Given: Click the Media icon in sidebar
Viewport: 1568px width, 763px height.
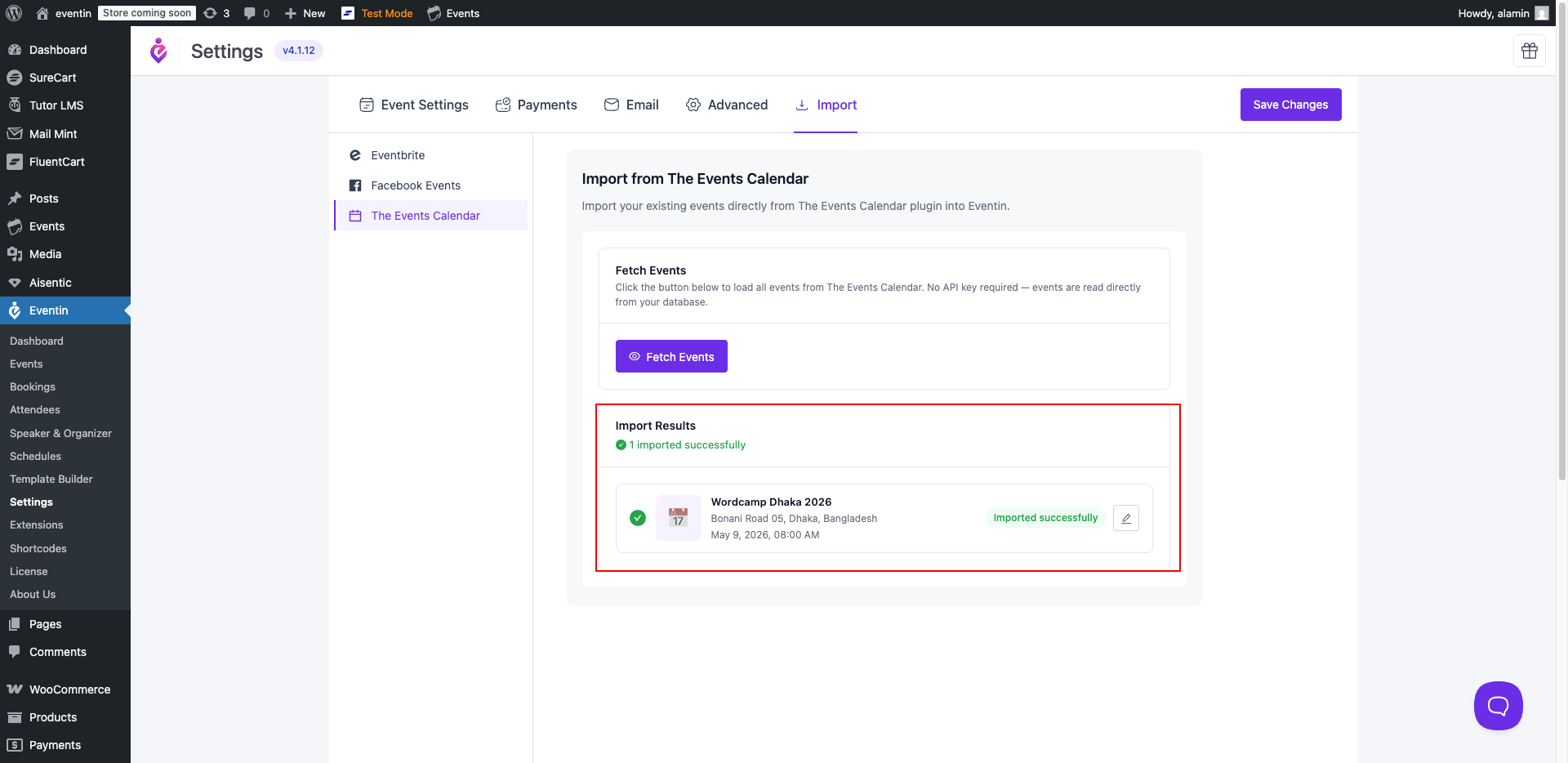Looking at the screenshot, I should (15, 254).
